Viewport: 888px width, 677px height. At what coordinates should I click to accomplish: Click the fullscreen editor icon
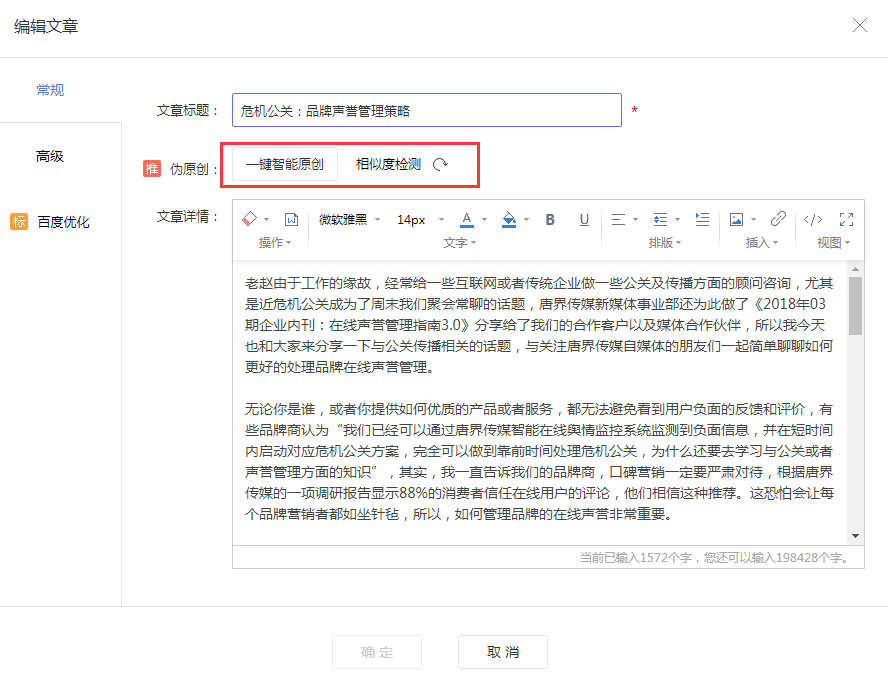(x=847, y=219)
